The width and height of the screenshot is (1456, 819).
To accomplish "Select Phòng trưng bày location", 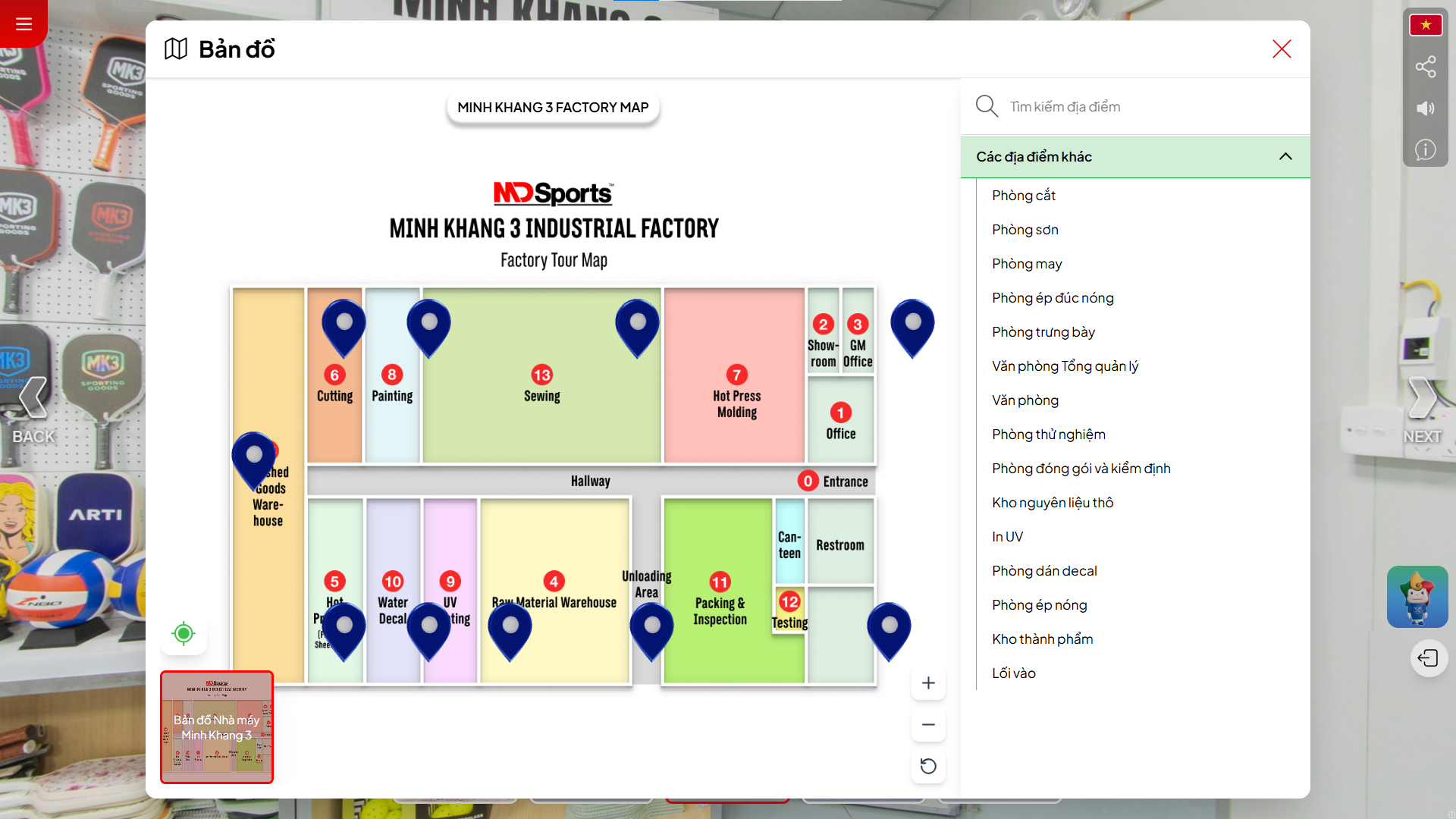I will click(x=1043, y=332).
